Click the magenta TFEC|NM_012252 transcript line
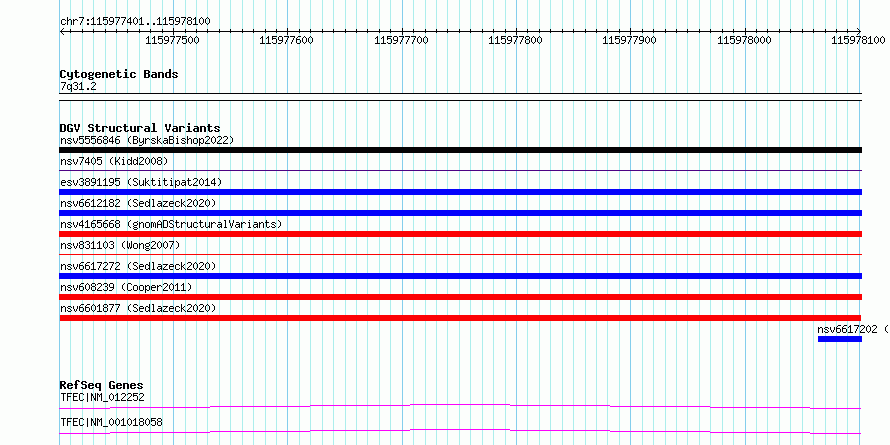Viewport: 890px width, 445px height. (x=460, y=406)
